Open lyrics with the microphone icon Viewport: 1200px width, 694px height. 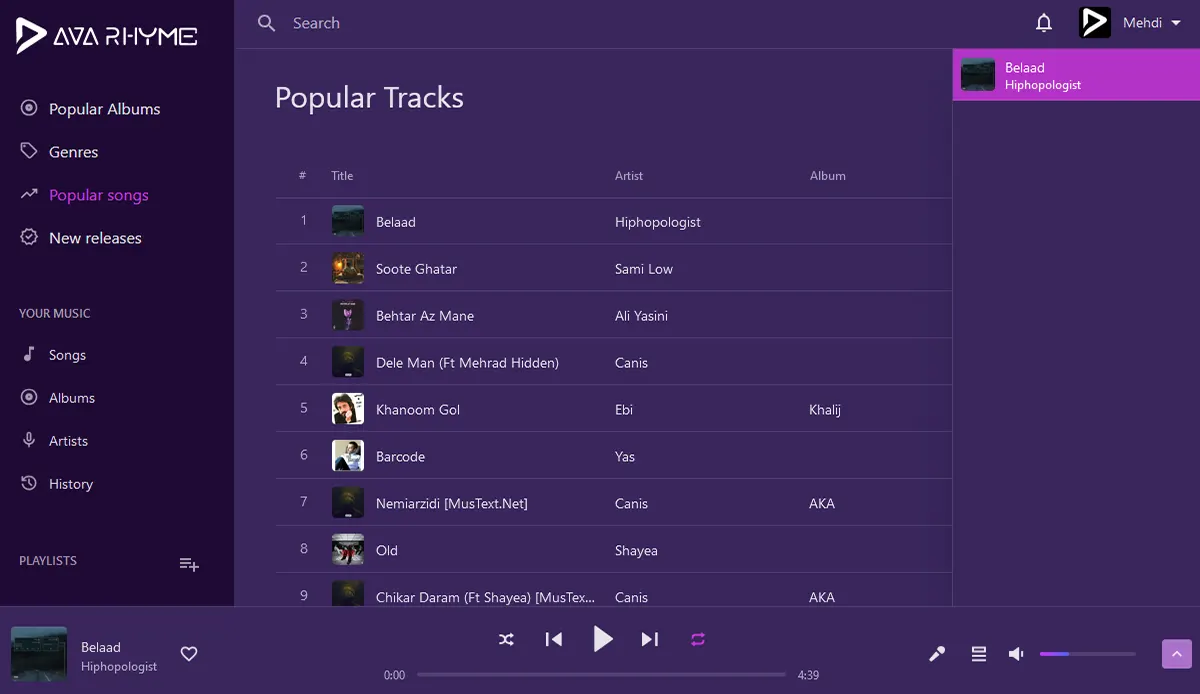tap(937, 654)
